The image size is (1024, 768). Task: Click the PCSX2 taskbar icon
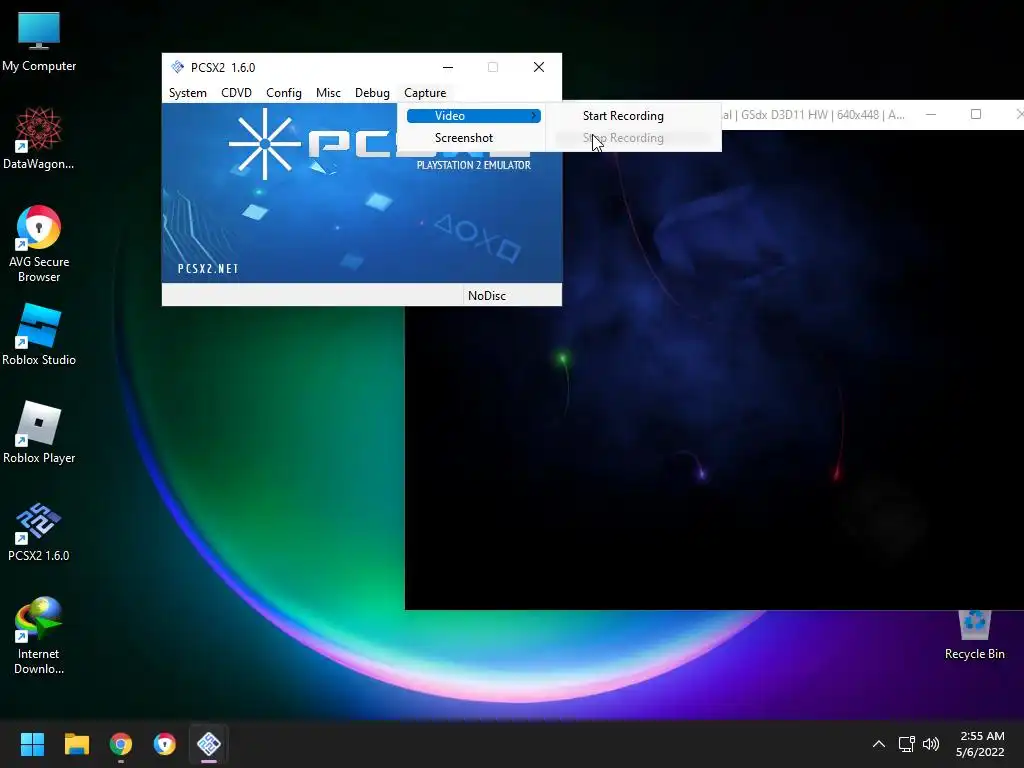[x=209, y=744]
